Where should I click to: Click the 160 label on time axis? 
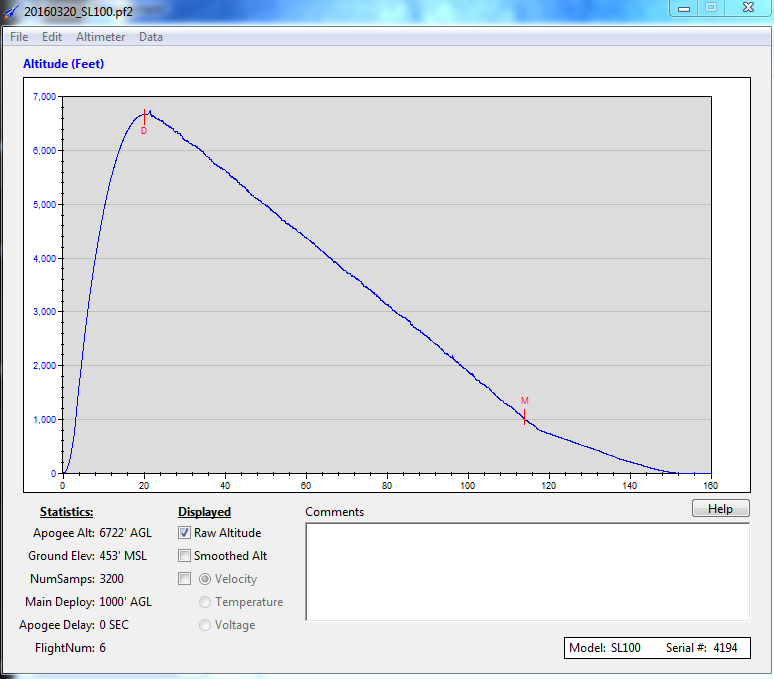710,486
